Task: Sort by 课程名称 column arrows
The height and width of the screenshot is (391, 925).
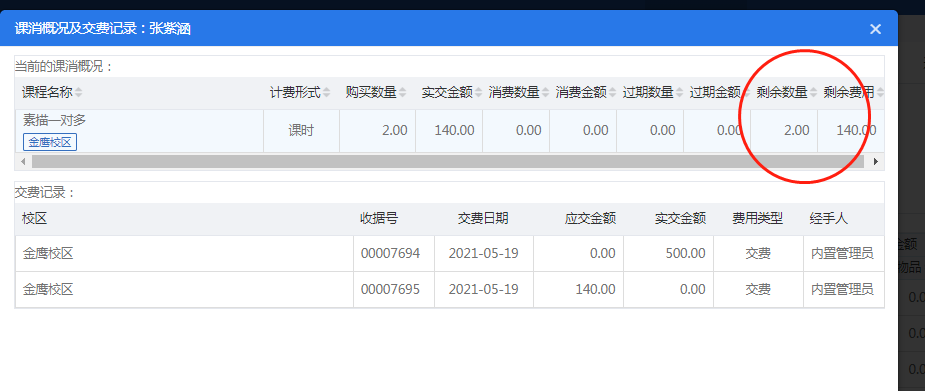Action: 78,93
